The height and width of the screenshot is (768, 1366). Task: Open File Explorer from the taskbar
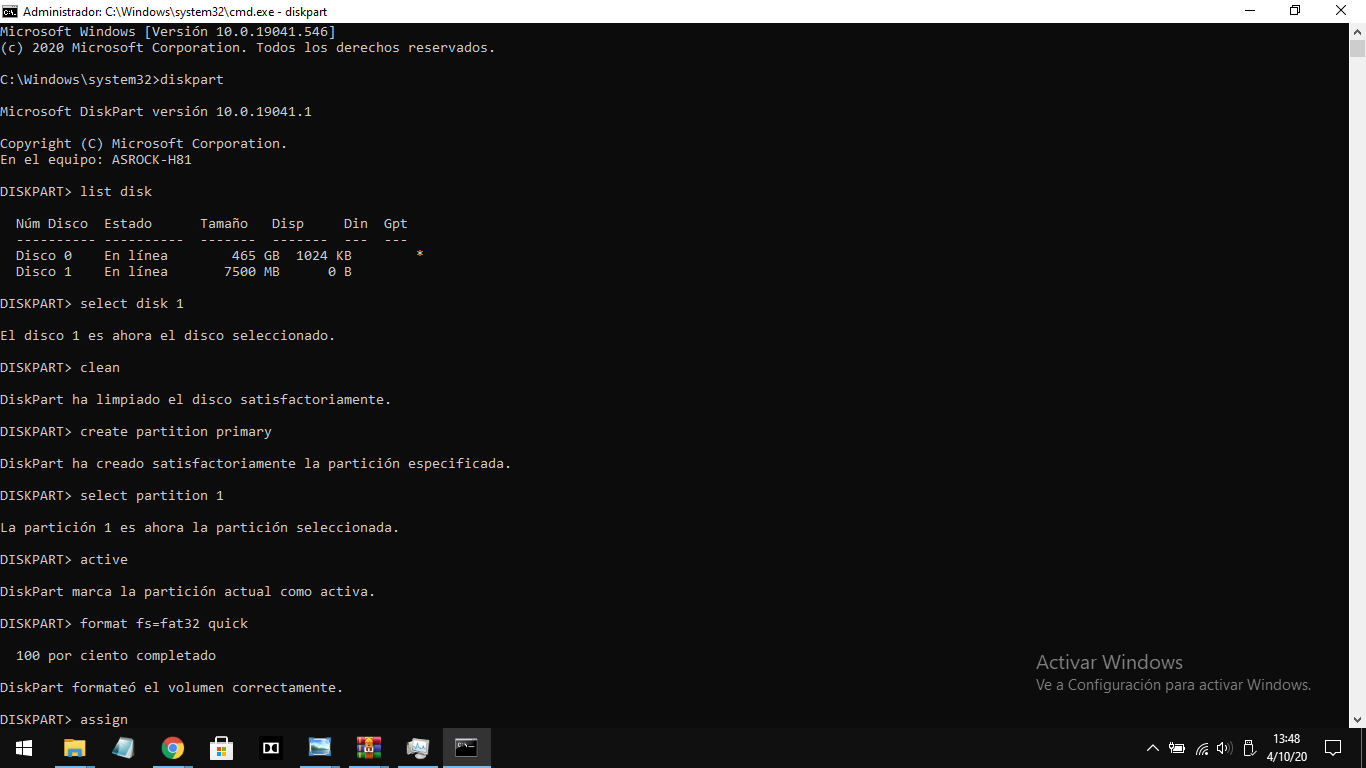pos(74,747)
